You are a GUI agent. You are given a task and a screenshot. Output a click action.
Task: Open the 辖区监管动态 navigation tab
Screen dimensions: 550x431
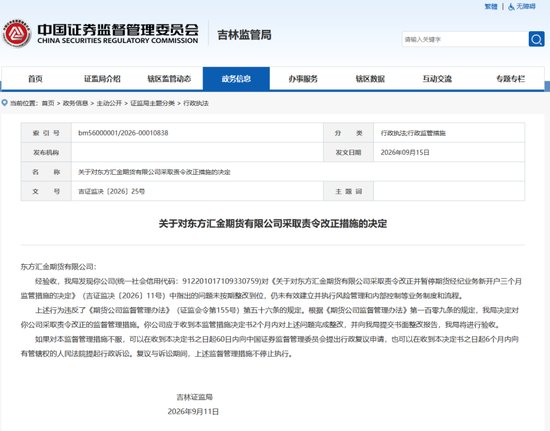(x=169, y=79)
